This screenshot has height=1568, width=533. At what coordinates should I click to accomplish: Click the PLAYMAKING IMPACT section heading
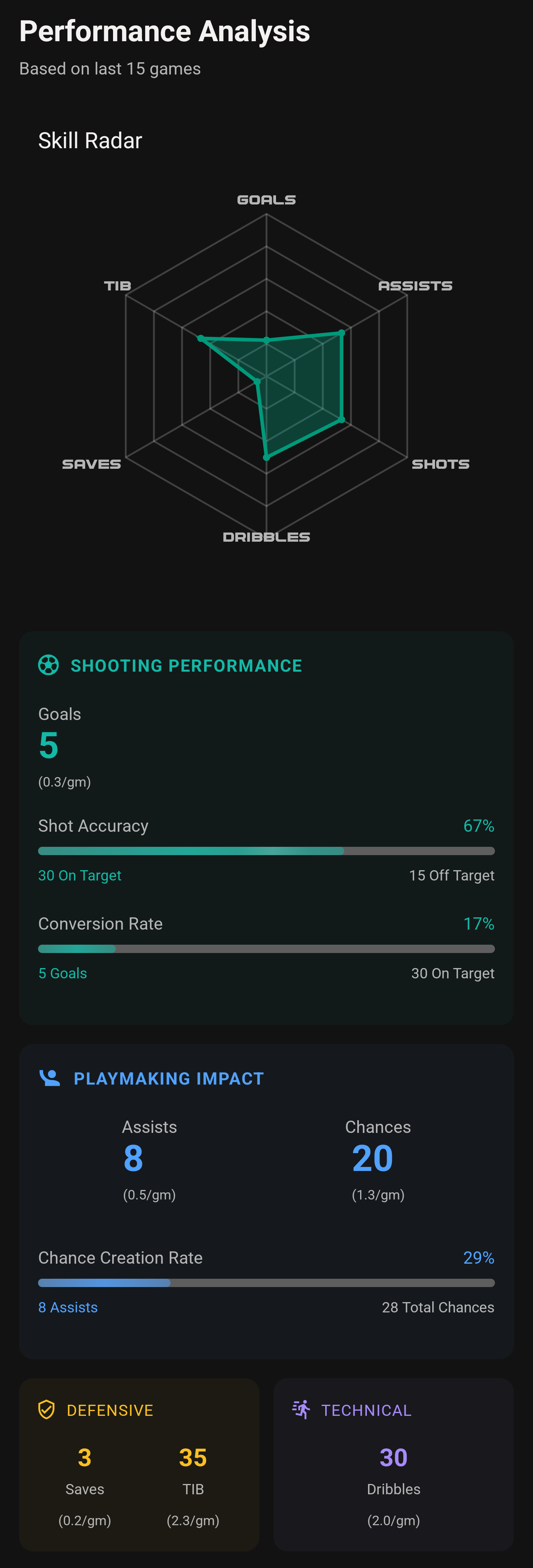click(169, 1079)
